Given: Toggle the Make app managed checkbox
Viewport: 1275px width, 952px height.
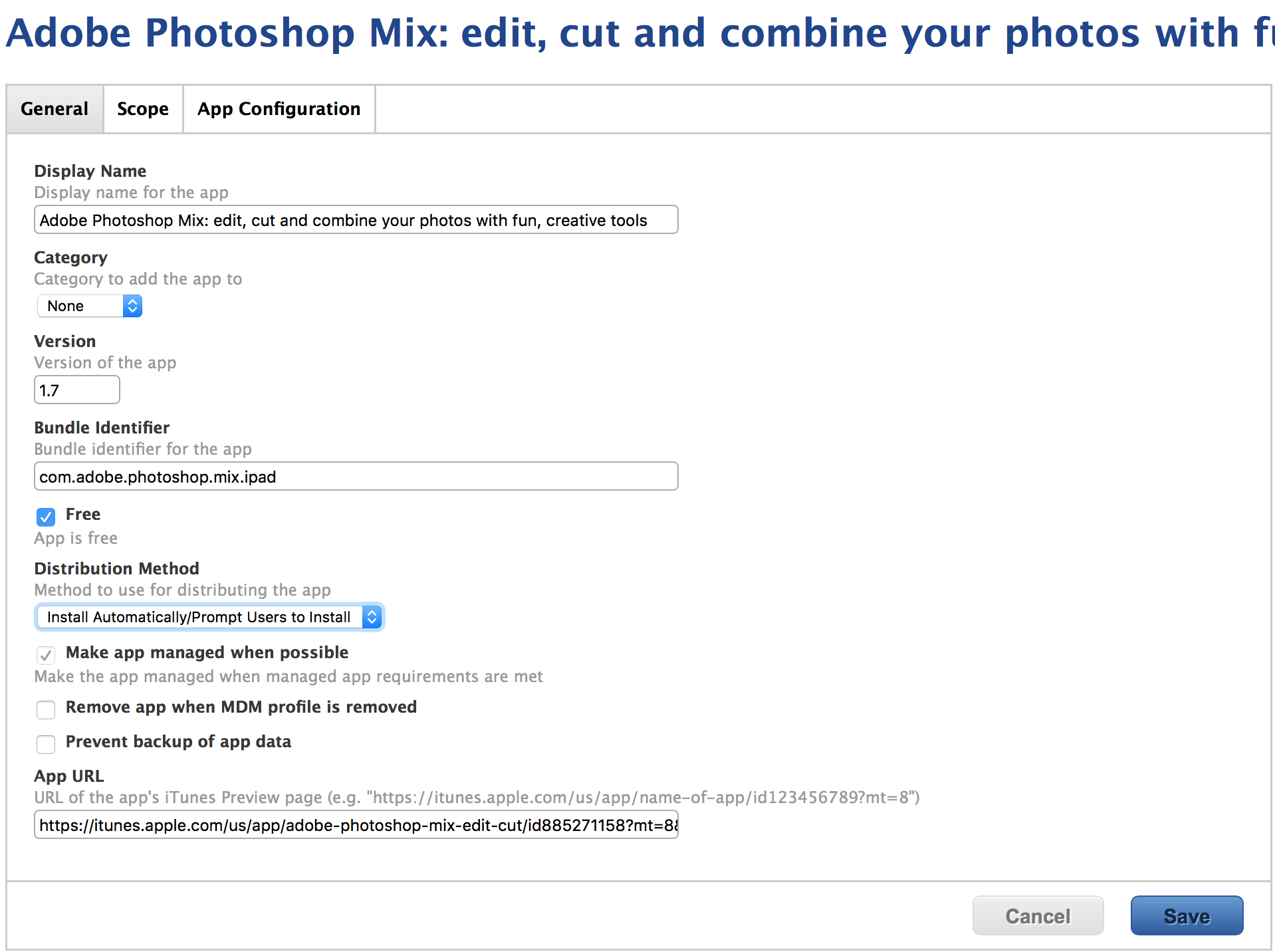Looking at the screenshot, I should (46, 655).
